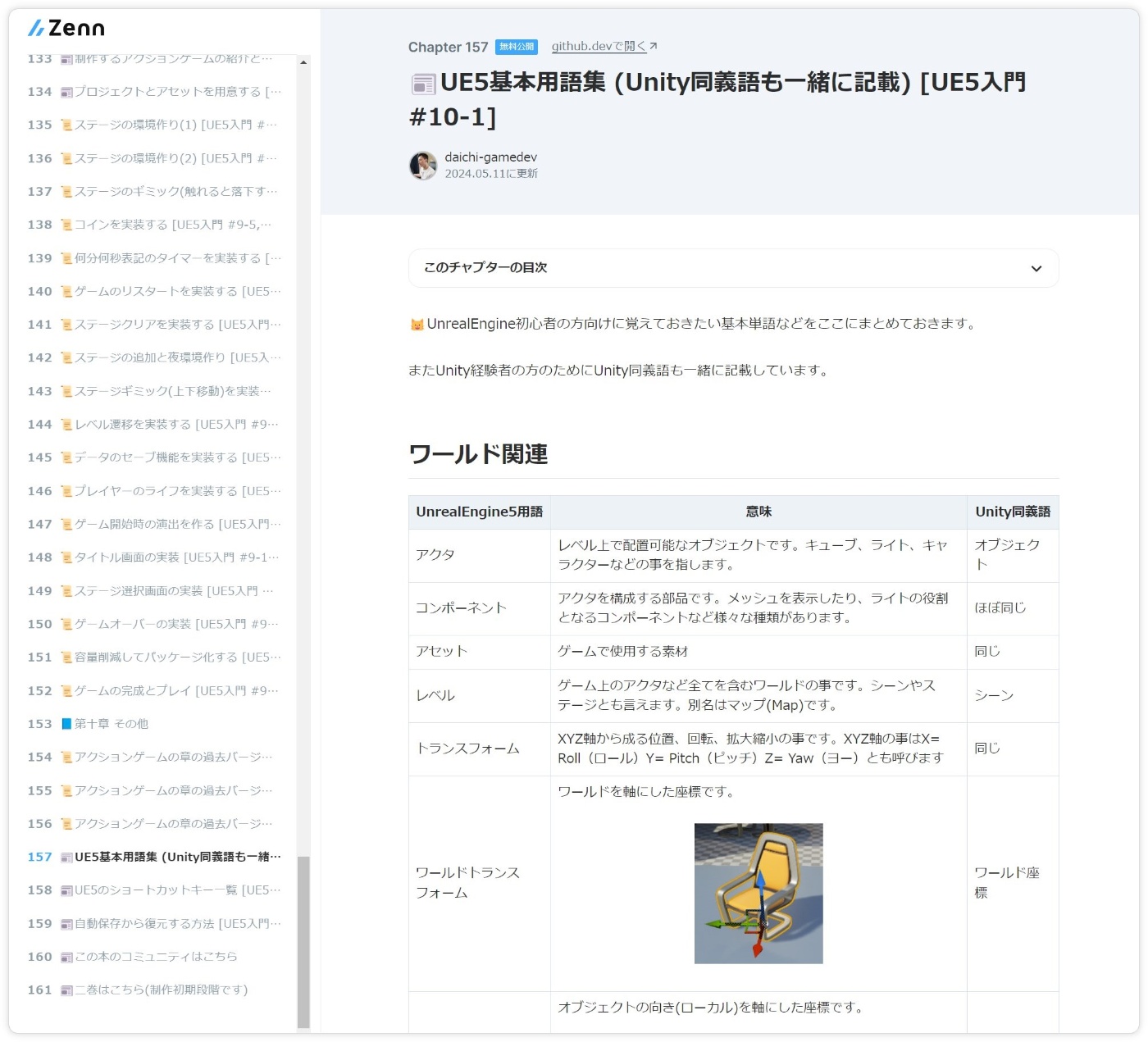Click chapter 154 アクションゲームの章の過去バージョン

pos(172,757)
